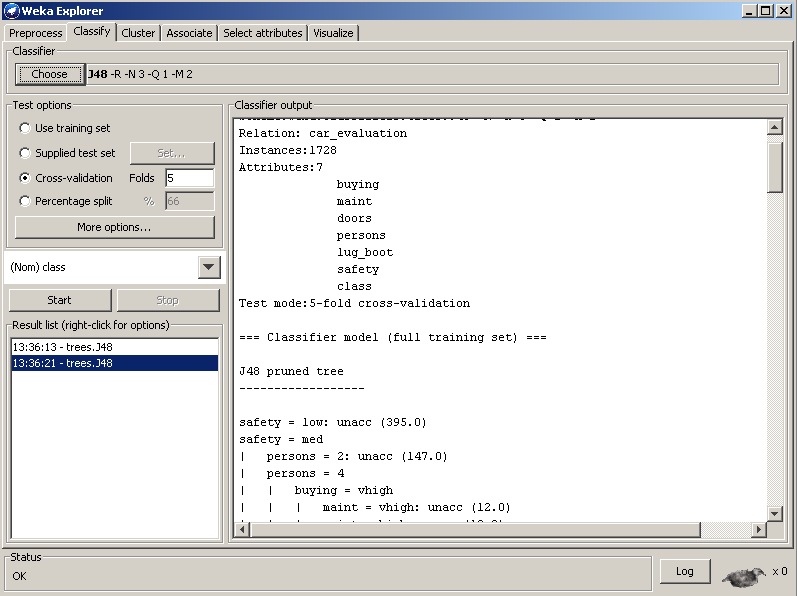Image resolution: width=797 pixels, height=596 pixels.
Task: Open the (Nom) class attribute dropdown
Action: [209, 267]
